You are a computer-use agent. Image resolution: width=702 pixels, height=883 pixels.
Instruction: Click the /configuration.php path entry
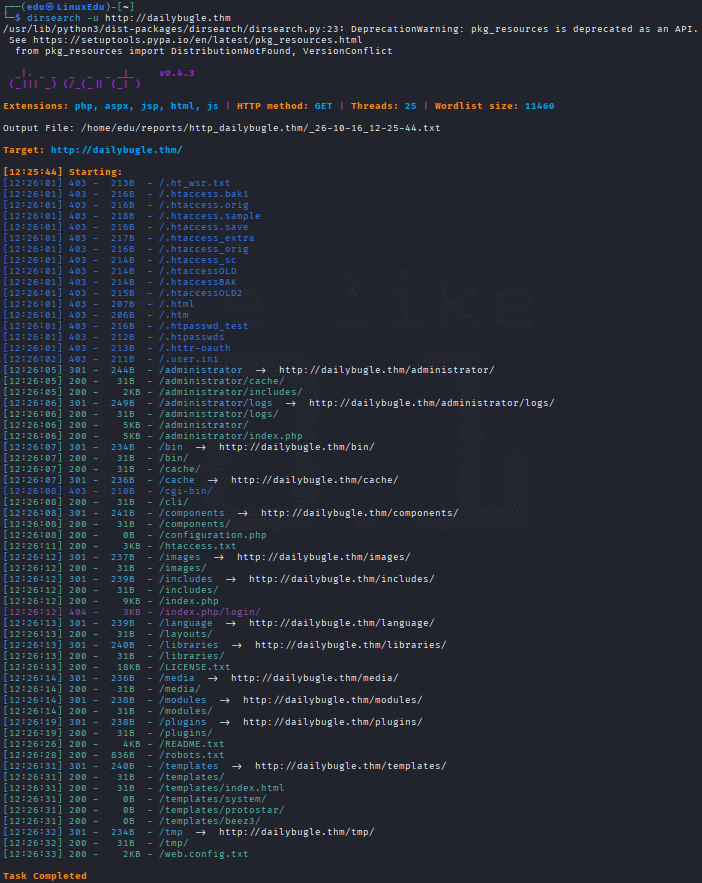(213, 535)
